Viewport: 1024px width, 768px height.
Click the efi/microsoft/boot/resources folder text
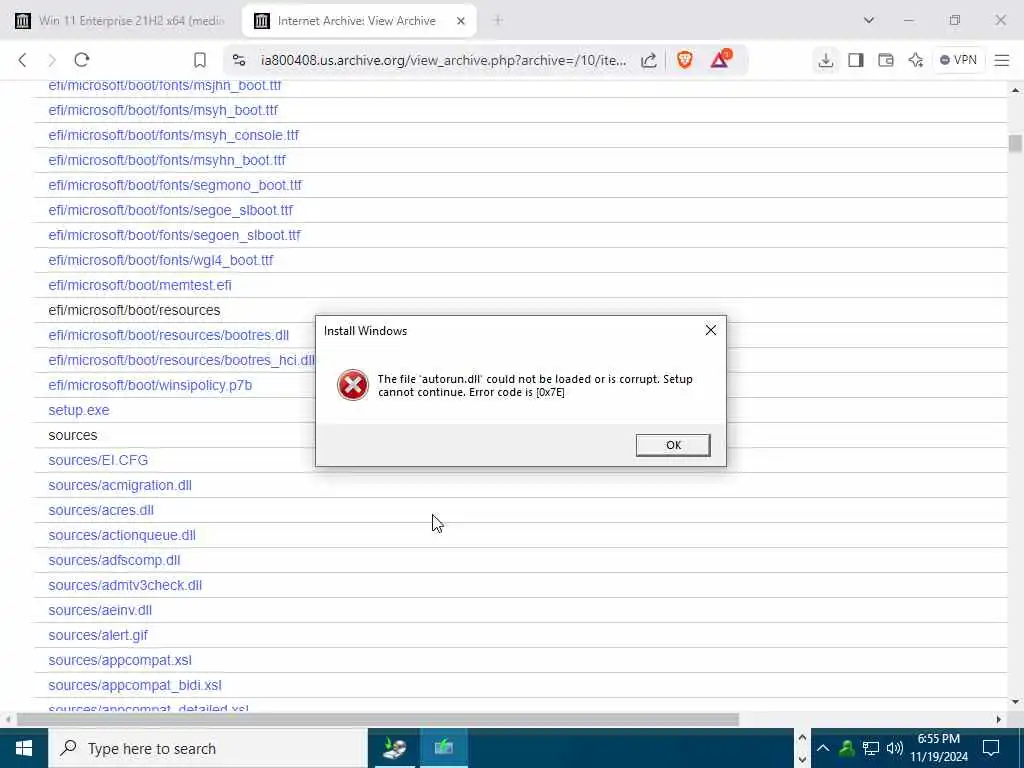tap(134, 310)
